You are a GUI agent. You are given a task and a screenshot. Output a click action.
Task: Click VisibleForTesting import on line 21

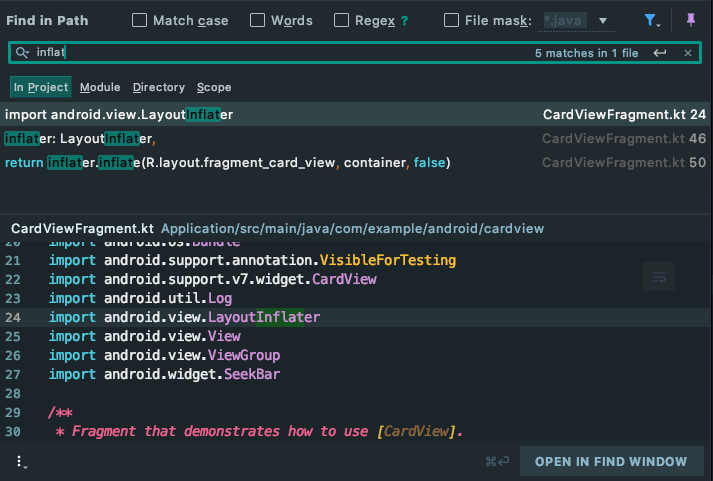click(x=388, y=260)
